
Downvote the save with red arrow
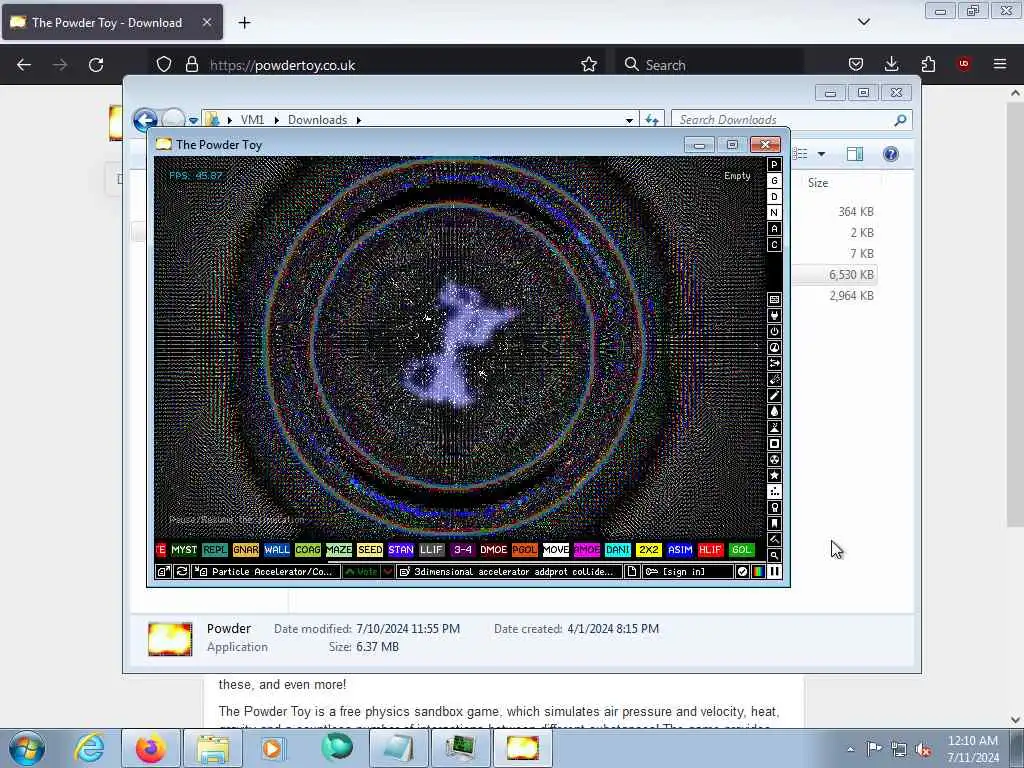click(x=387, y=571)
